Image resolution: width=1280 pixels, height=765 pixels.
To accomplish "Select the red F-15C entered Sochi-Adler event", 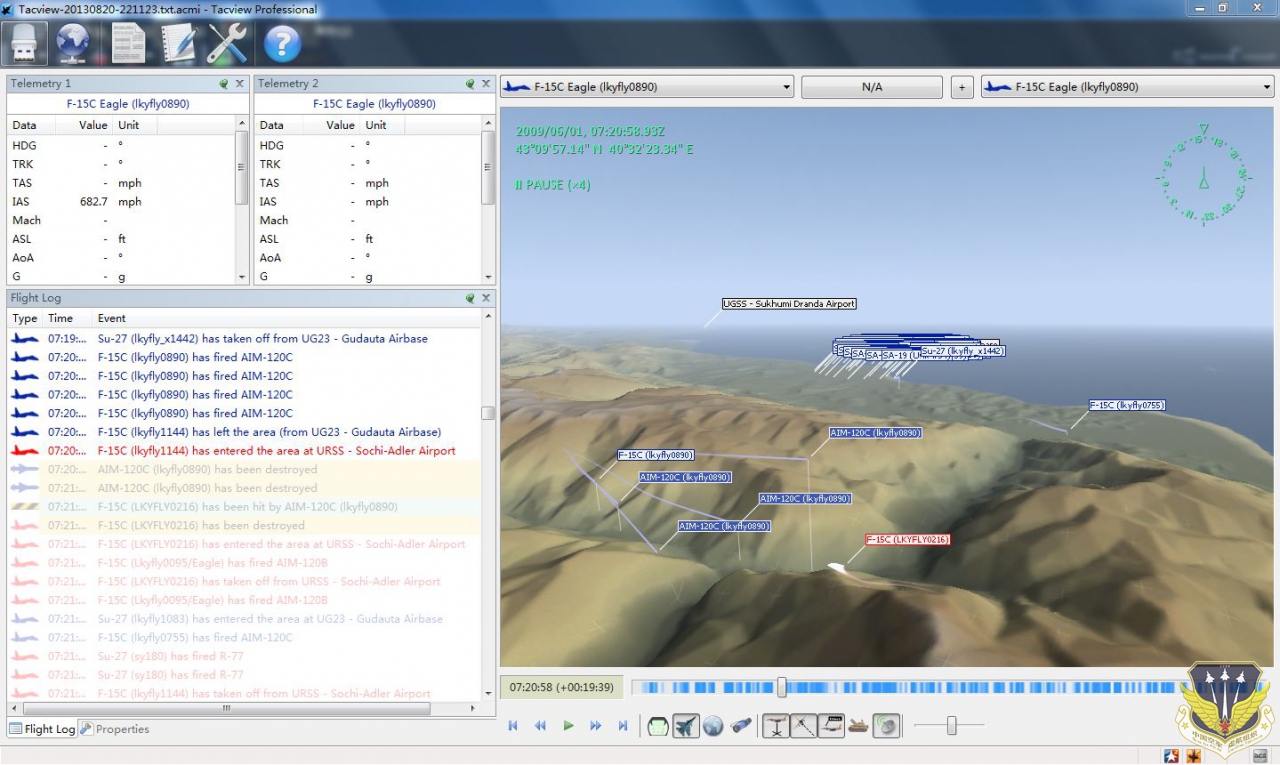I will click(x=244, y=451).
